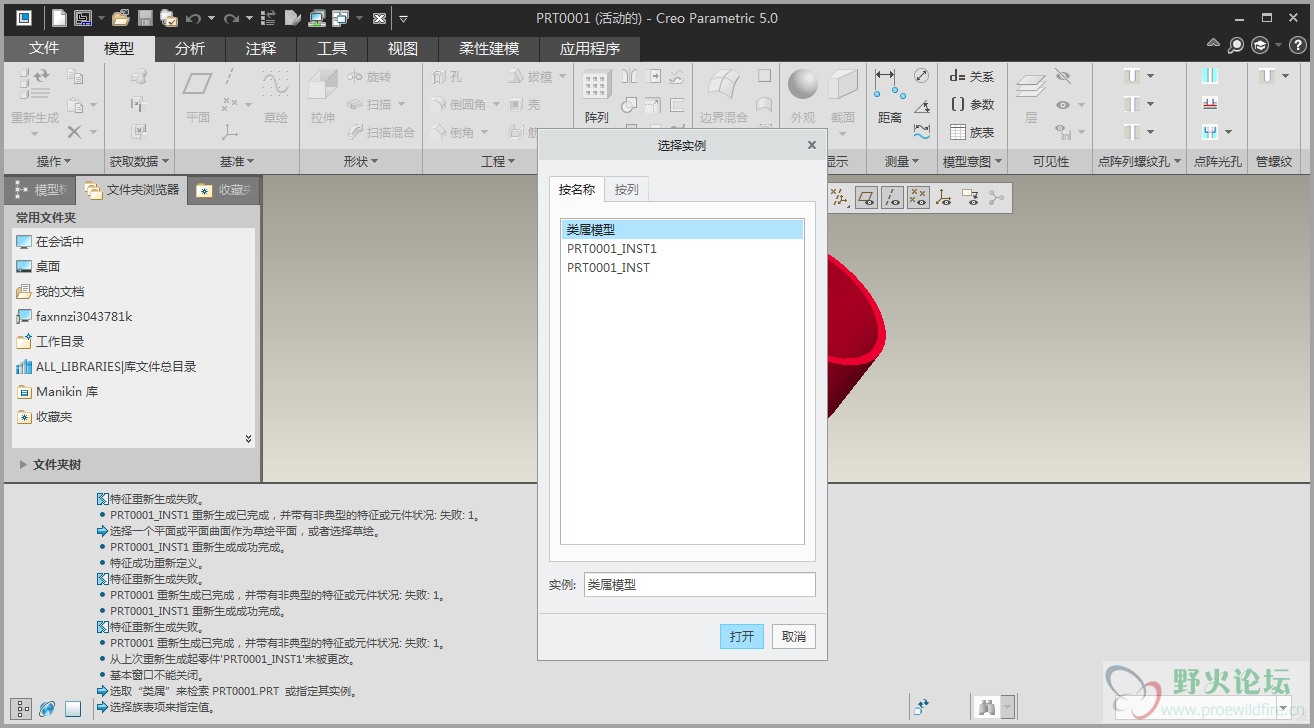Select the Shell (壳) tool
The image size is (1314, 728).
[524, 104]
